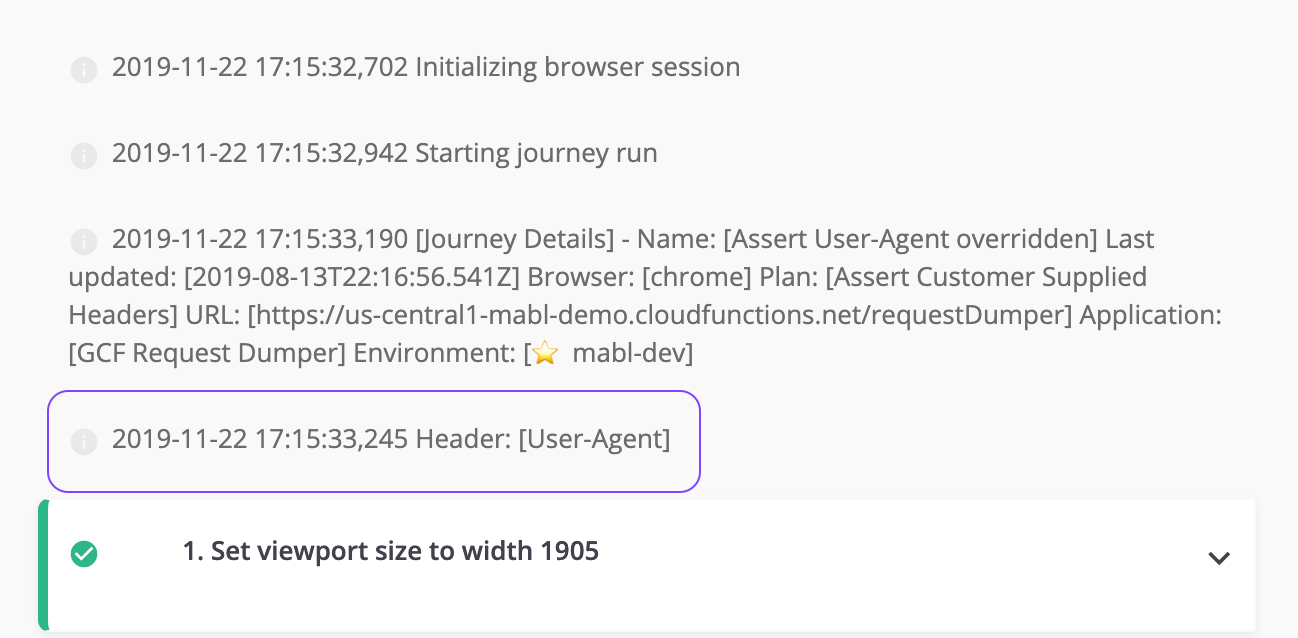Open the requestDumper cloudfunctions URL
Image resolution: width=1298 pixels, height=638 pixels.
(x=659, y=316)
